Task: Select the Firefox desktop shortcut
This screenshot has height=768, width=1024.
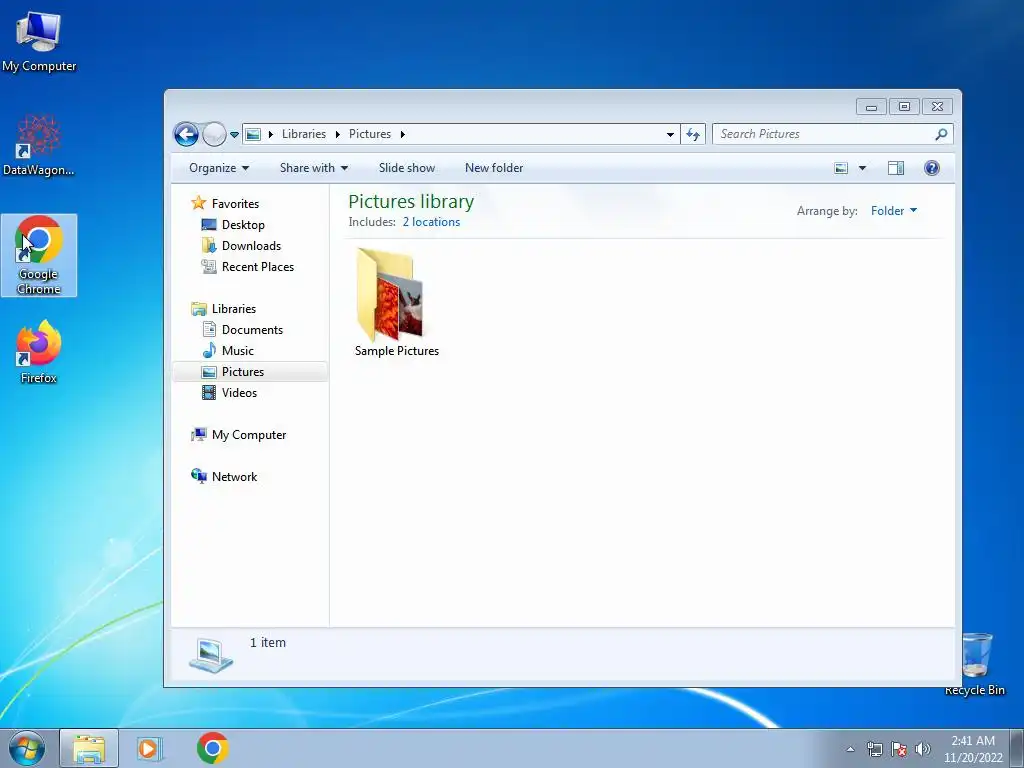Action: tap(39, 352)
